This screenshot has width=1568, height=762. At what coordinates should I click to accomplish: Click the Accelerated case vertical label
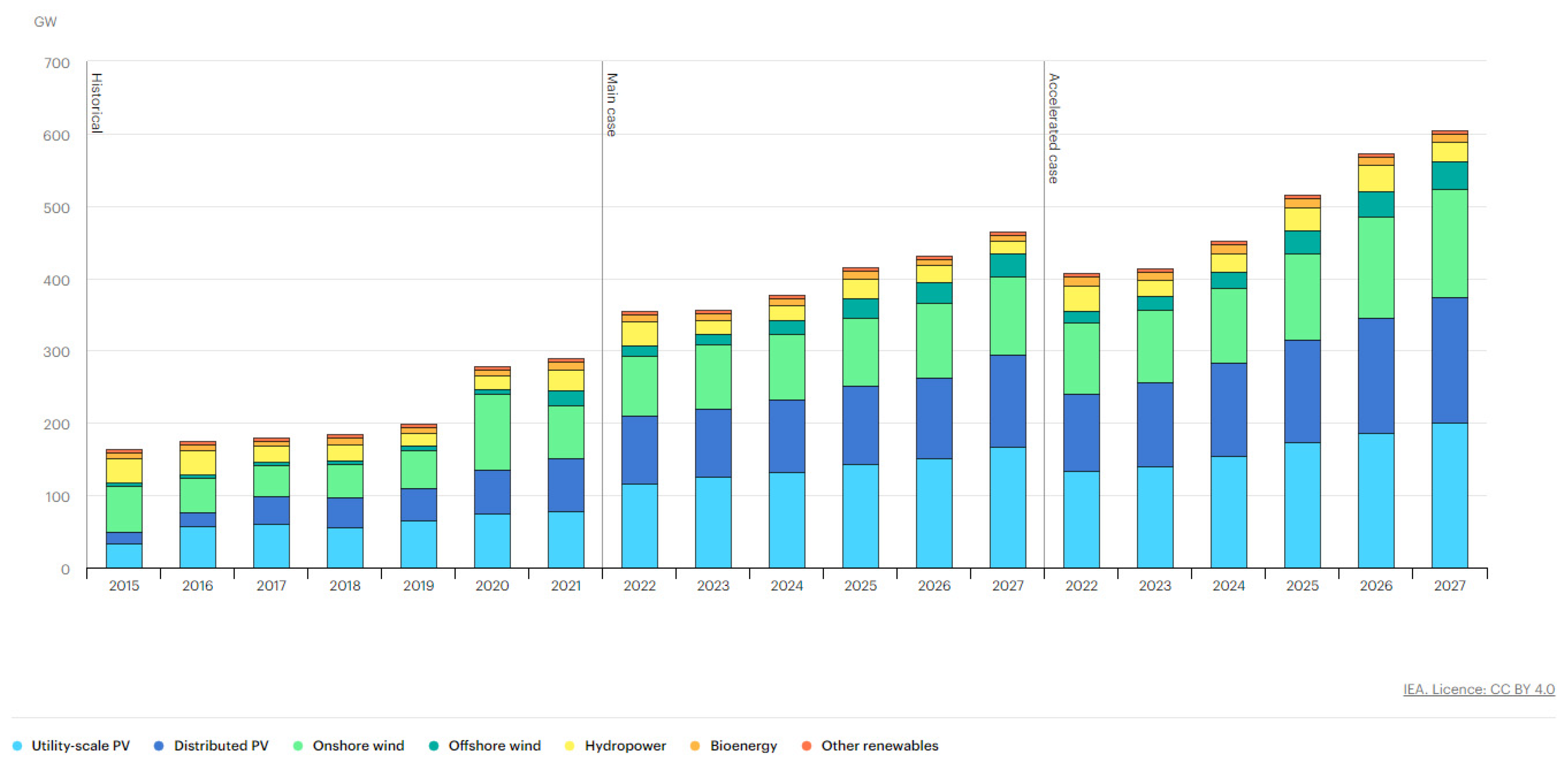(x=1054, y=128)
